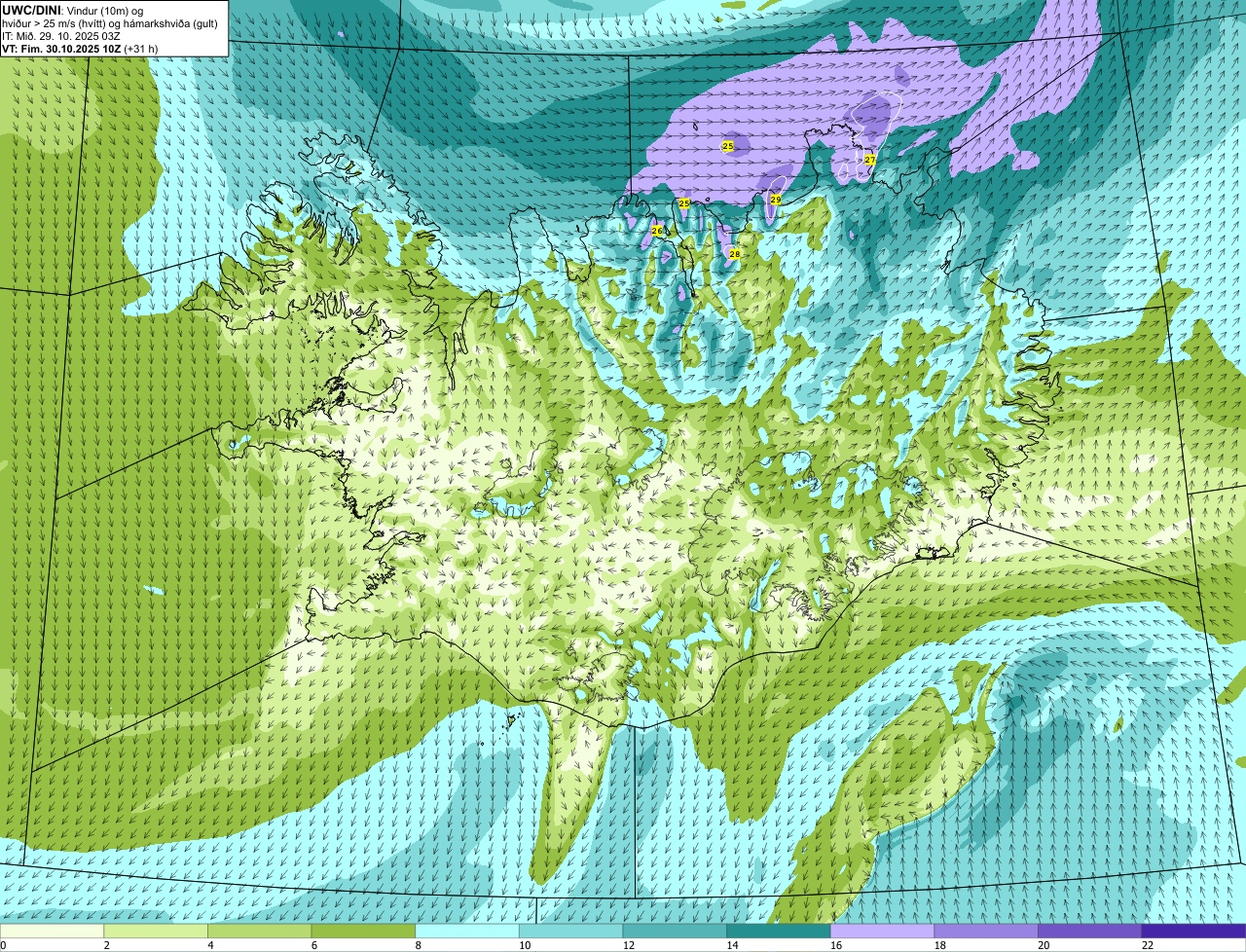Click the 4–6 m/s legend color swatch

(x=259, y=932)
